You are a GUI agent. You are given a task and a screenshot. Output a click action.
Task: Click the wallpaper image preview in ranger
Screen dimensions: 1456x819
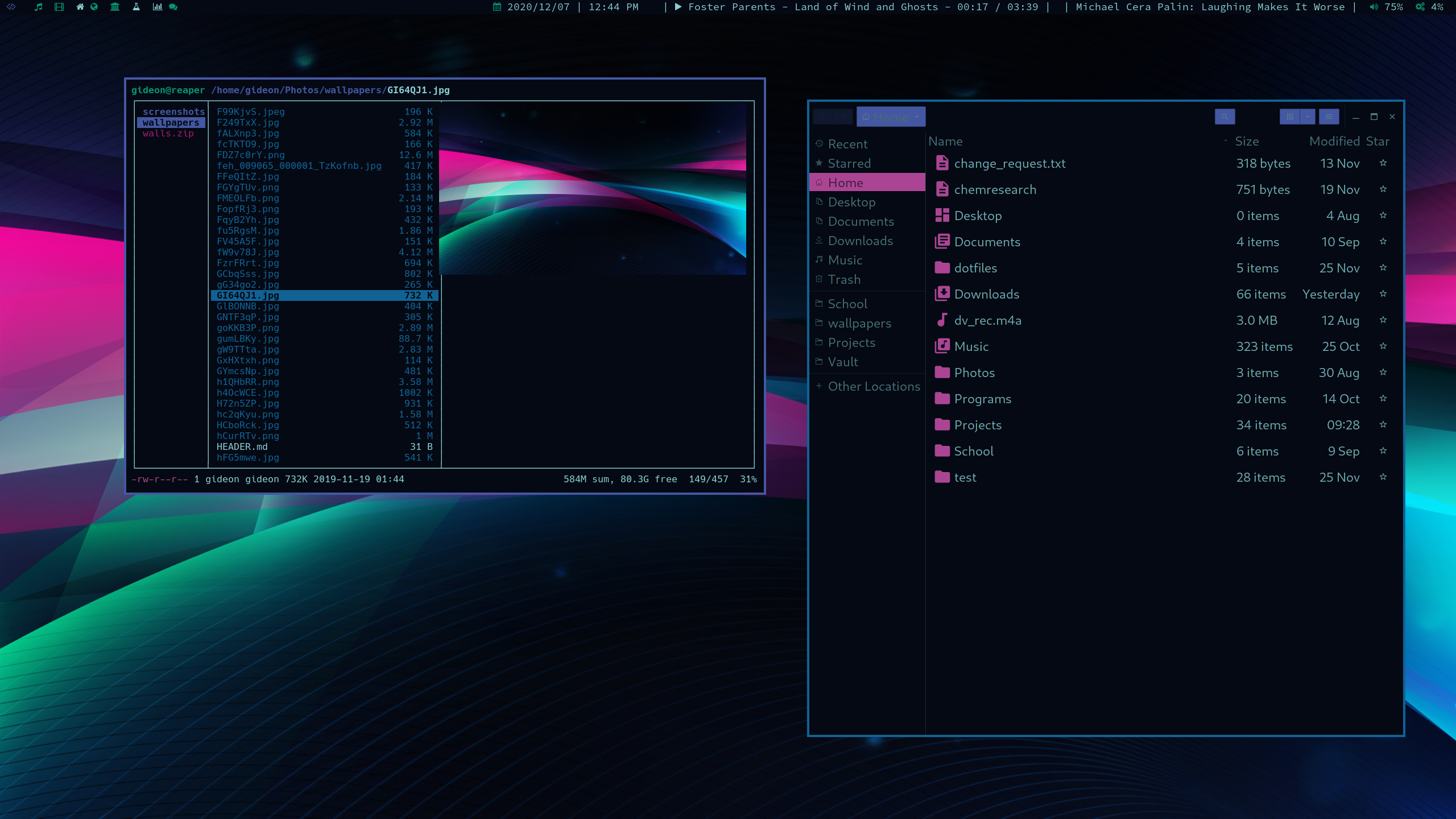coord(592,188)
